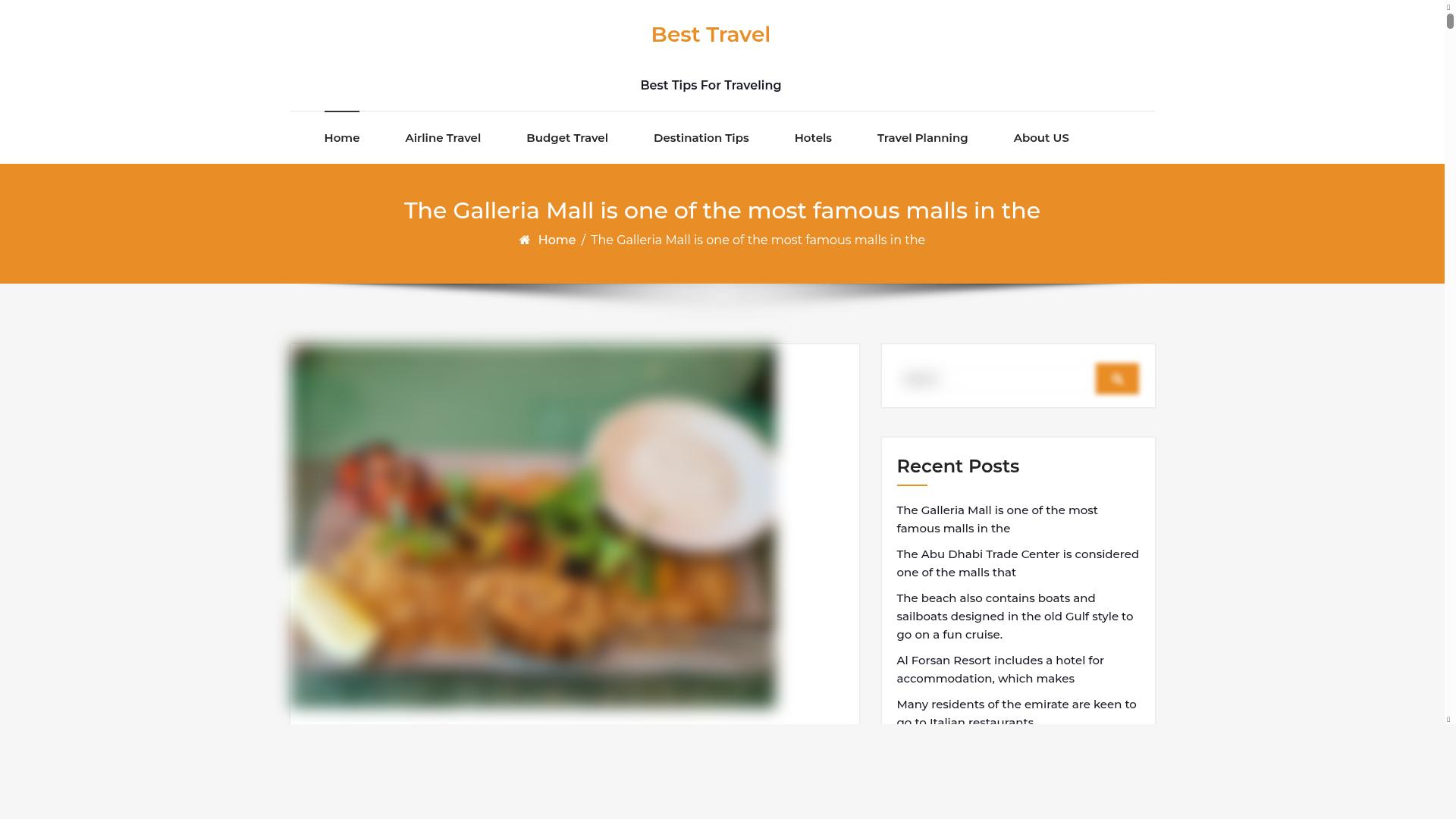Screen dimensions: 1456x819
Task: Select Travel Planning in navigation
Action: coord(922,138)
